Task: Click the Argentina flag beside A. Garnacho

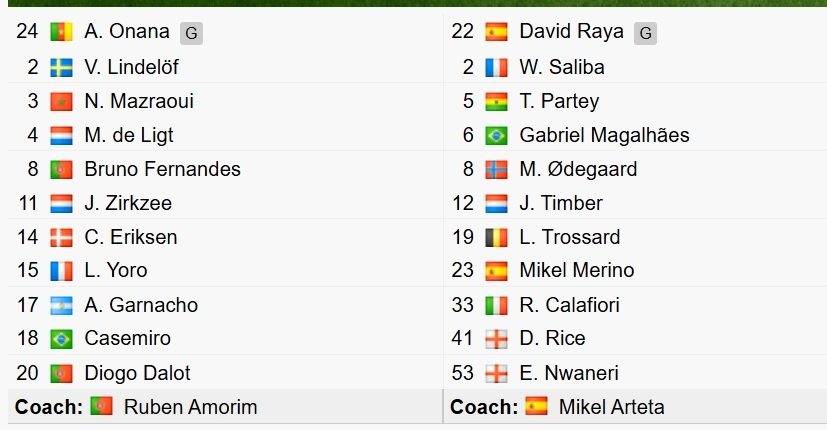Action: pos(61,305)
